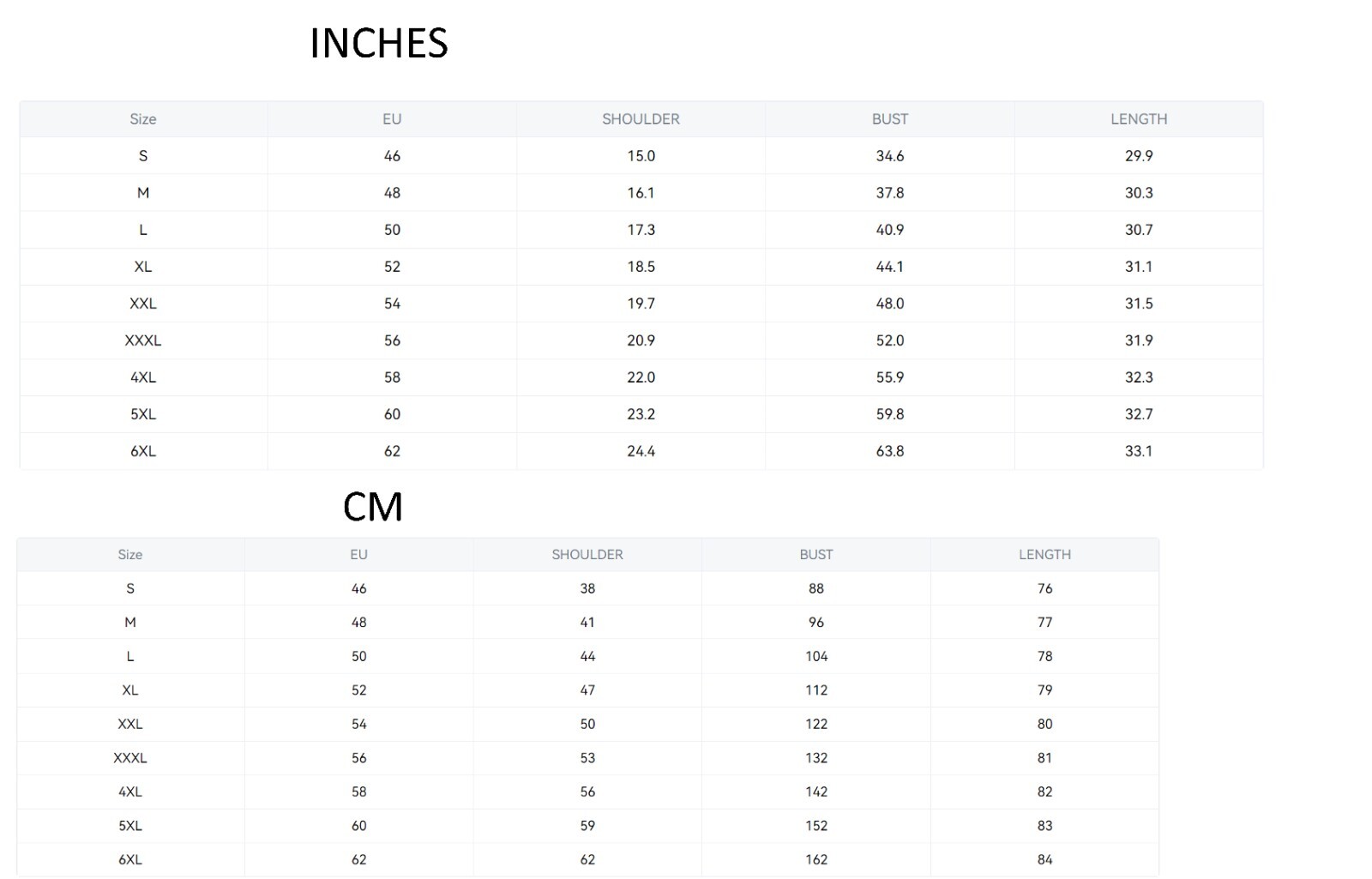The image size is (1372, 879).
Task: Select the 44.1 bust measurement for XL
Action: 889,267
